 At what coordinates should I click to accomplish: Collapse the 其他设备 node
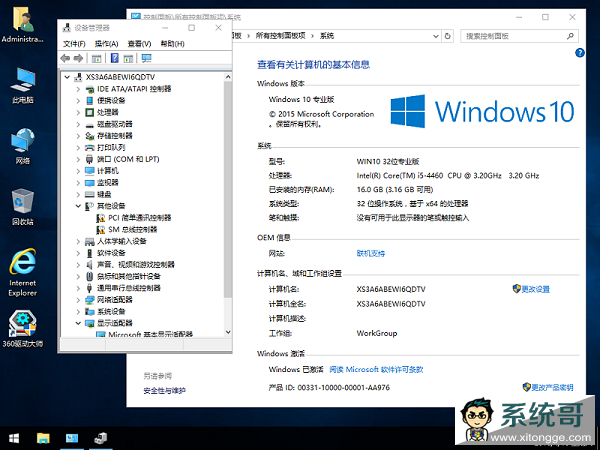pyautogui.click(x=78, y=206)
